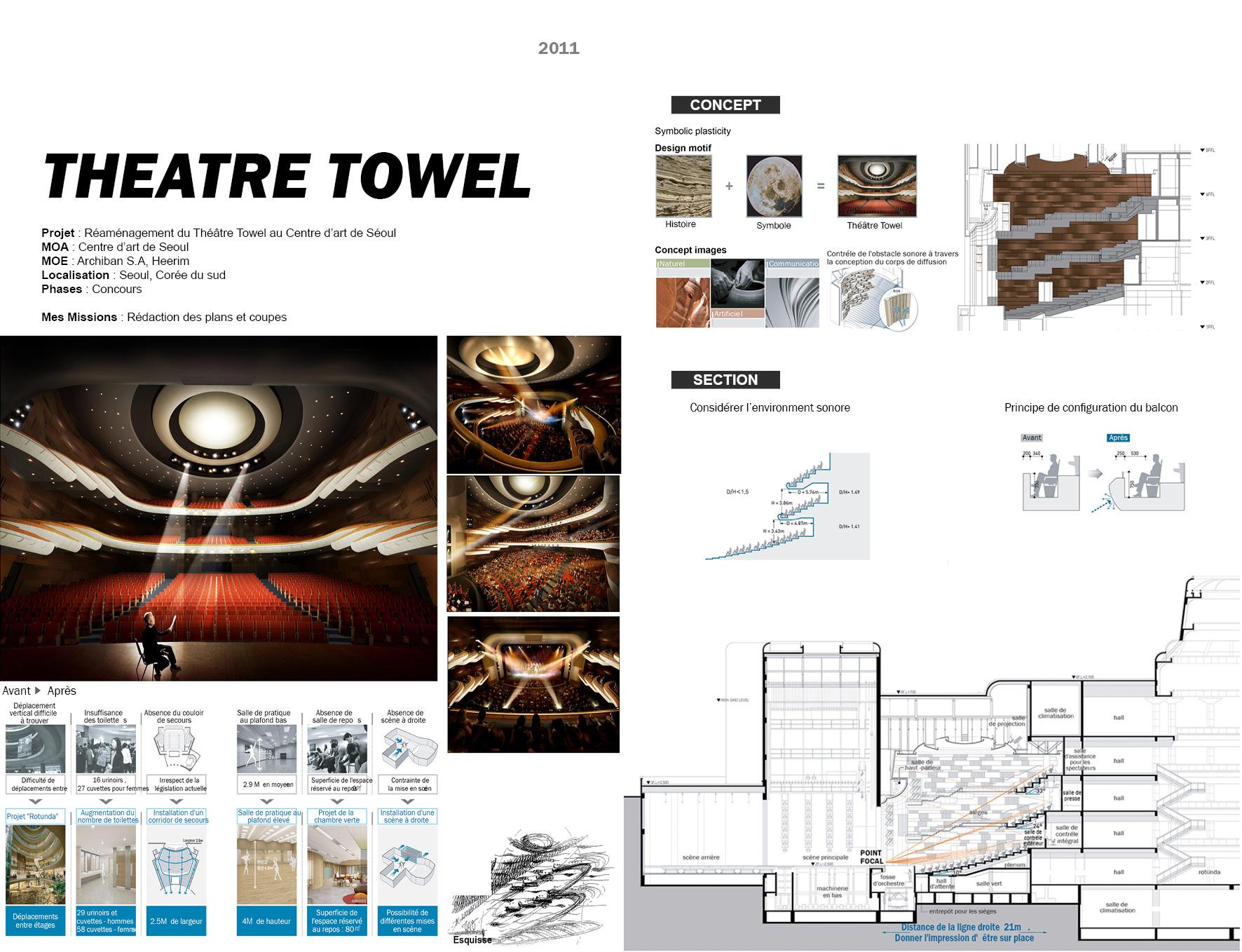Select the packed audience seating render
This screenshot has width=1242, height=952.
click(533, 544)
